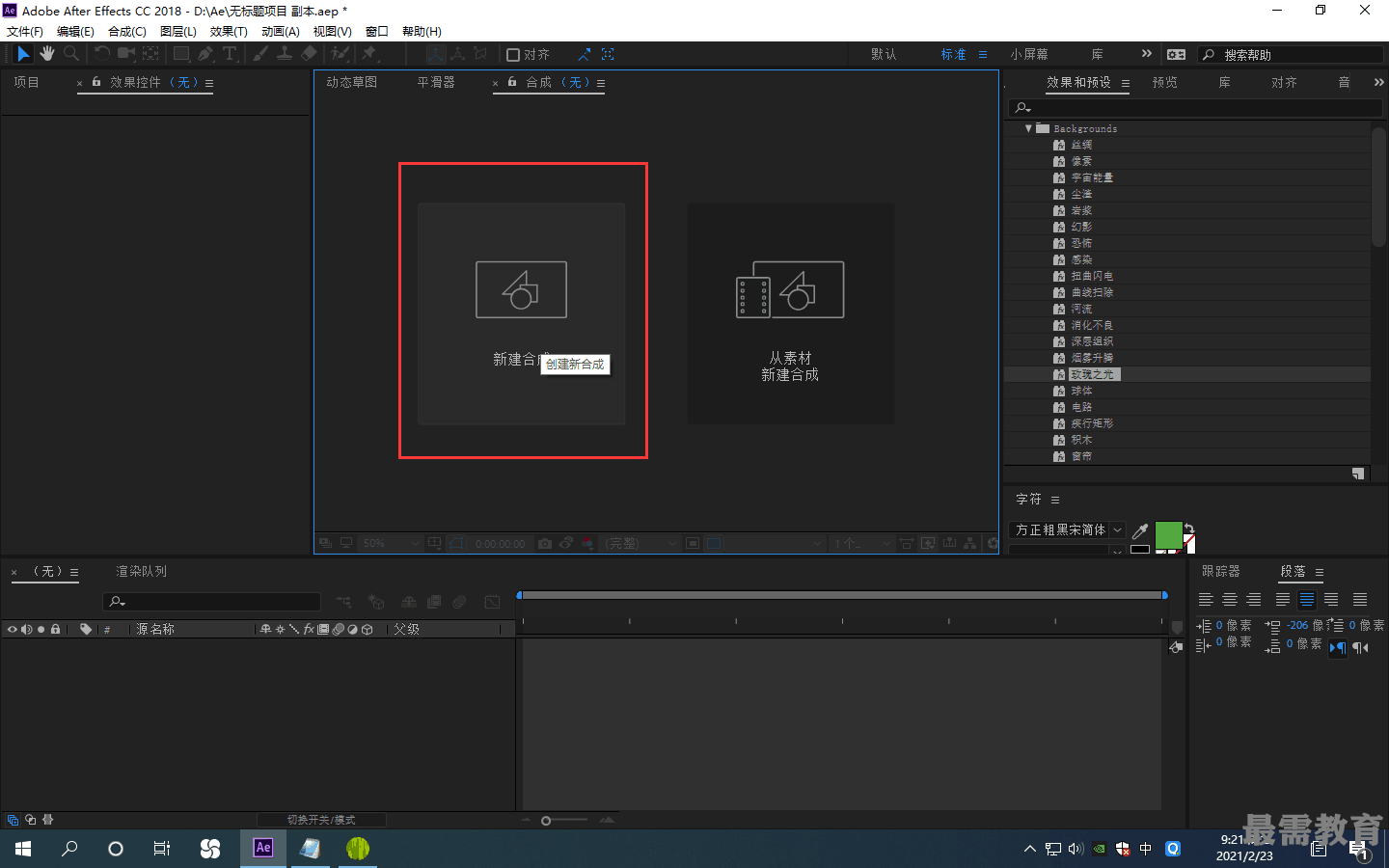
Task: Select the Pan Behind anchor tool
Action: coord(151,54)
